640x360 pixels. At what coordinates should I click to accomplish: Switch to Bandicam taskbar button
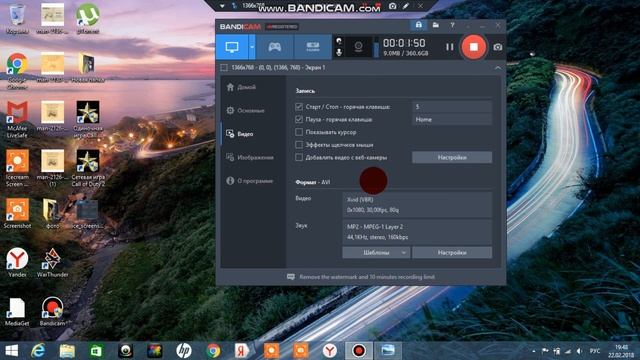click(358, 351)
